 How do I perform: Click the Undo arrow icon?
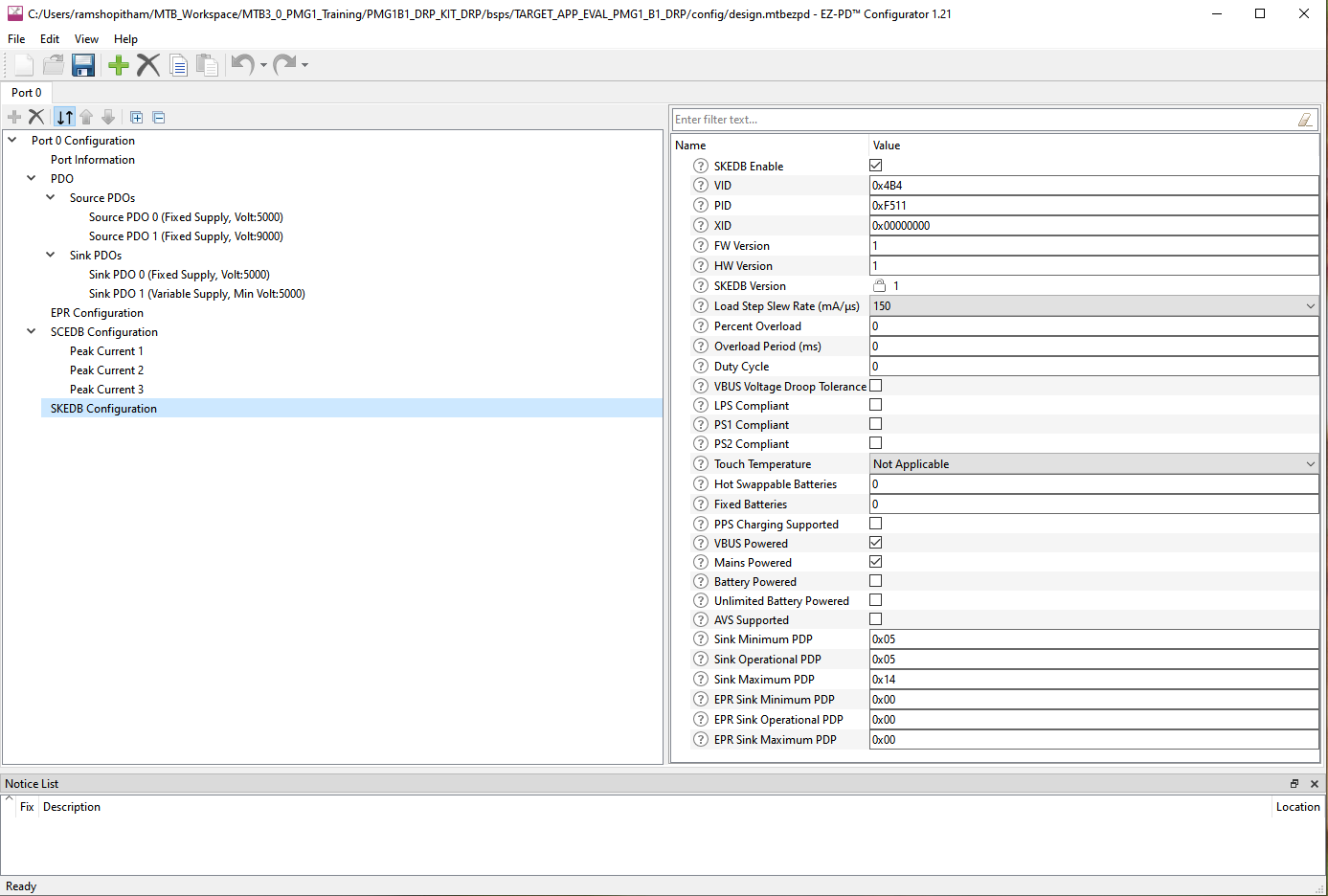tap(243, 64)
